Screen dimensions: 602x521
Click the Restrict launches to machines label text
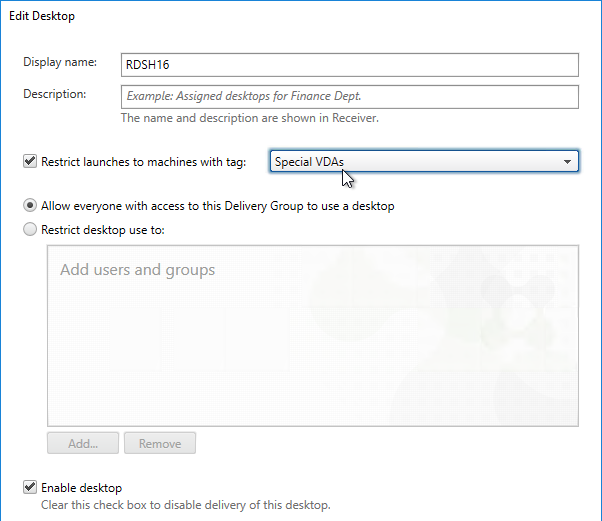pos(143,161)
